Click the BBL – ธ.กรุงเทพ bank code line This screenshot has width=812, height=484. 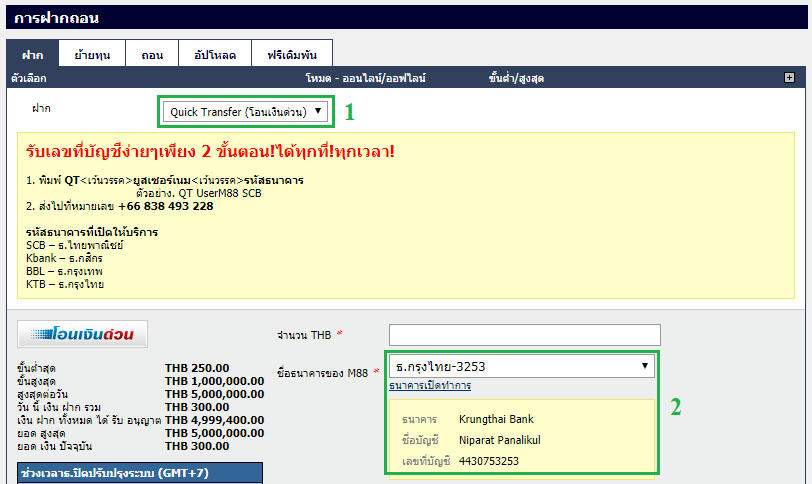[64, 271]
